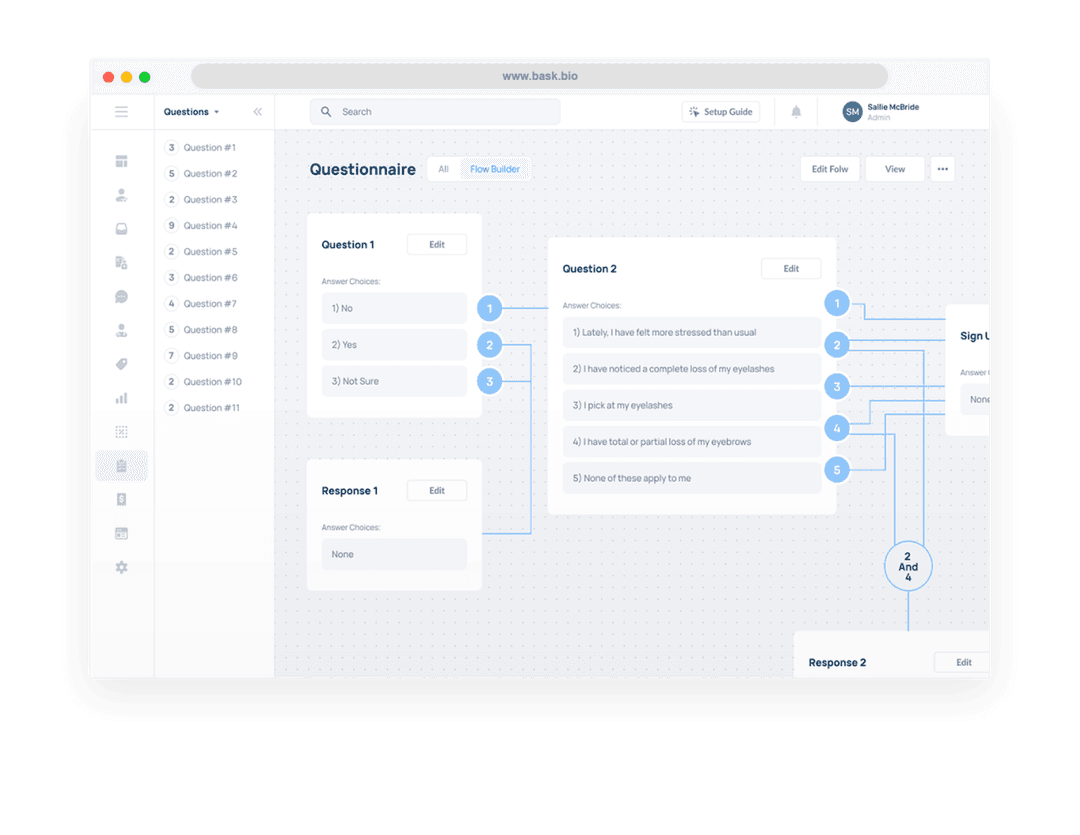Click the SM user avatar
The width and height of the screenshot is (1080, 835).
click(852, 112)
